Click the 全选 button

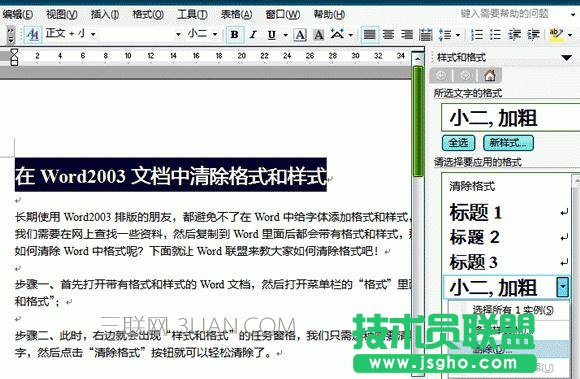(459, 143)
